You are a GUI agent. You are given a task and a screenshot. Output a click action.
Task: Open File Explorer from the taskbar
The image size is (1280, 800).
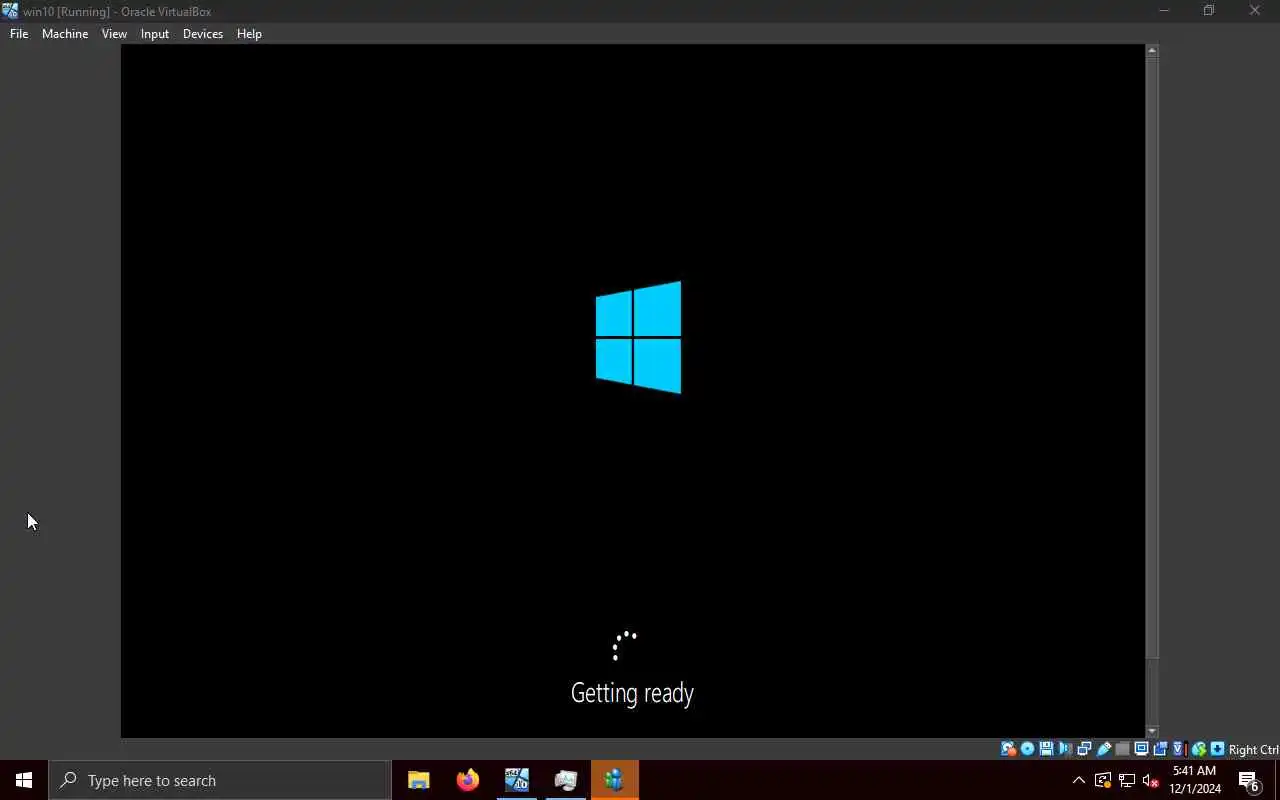click(419, 780)
